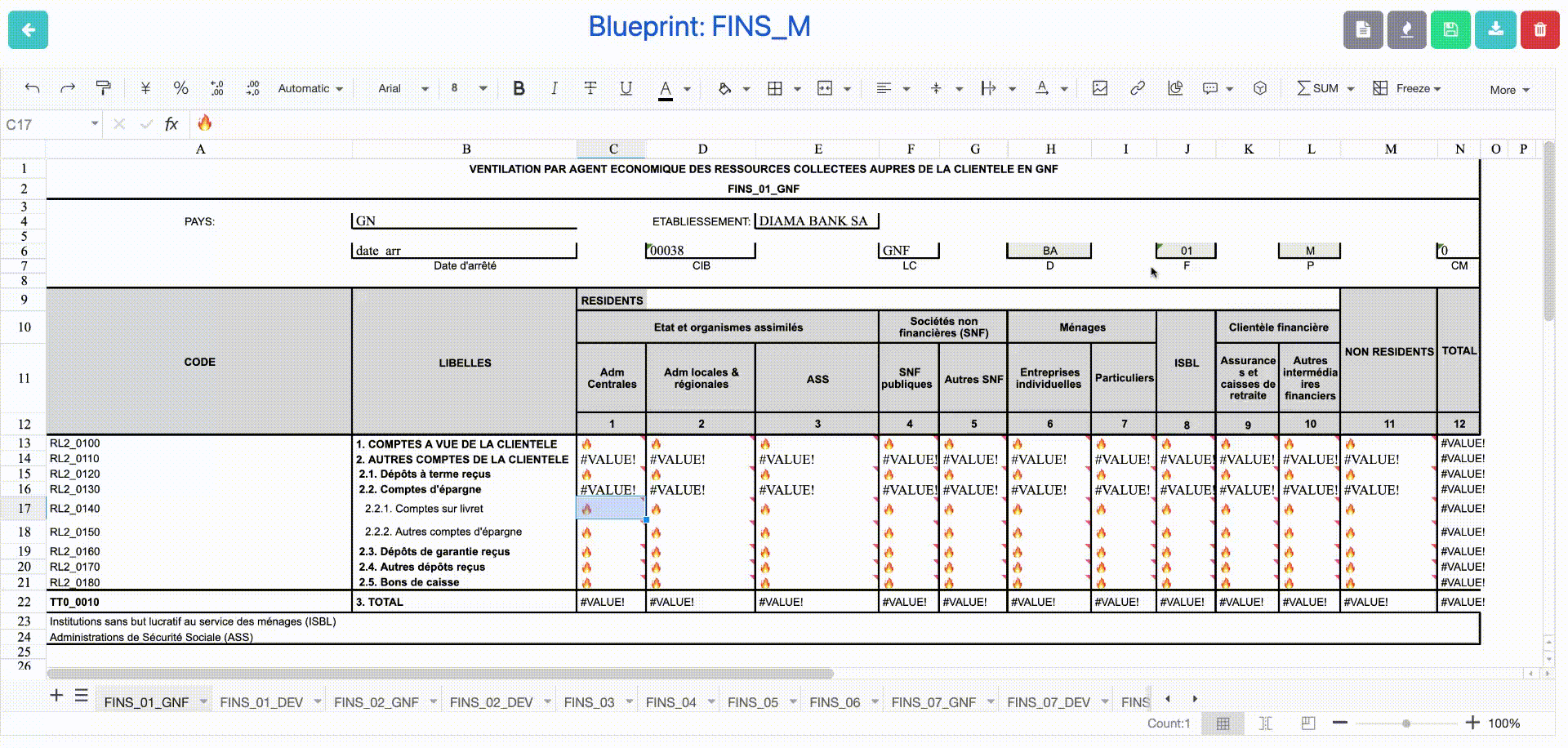Open the Arial font family dropdown
Image resolution: width=1568 pixels, height=748 pixels.
(403, 88)
